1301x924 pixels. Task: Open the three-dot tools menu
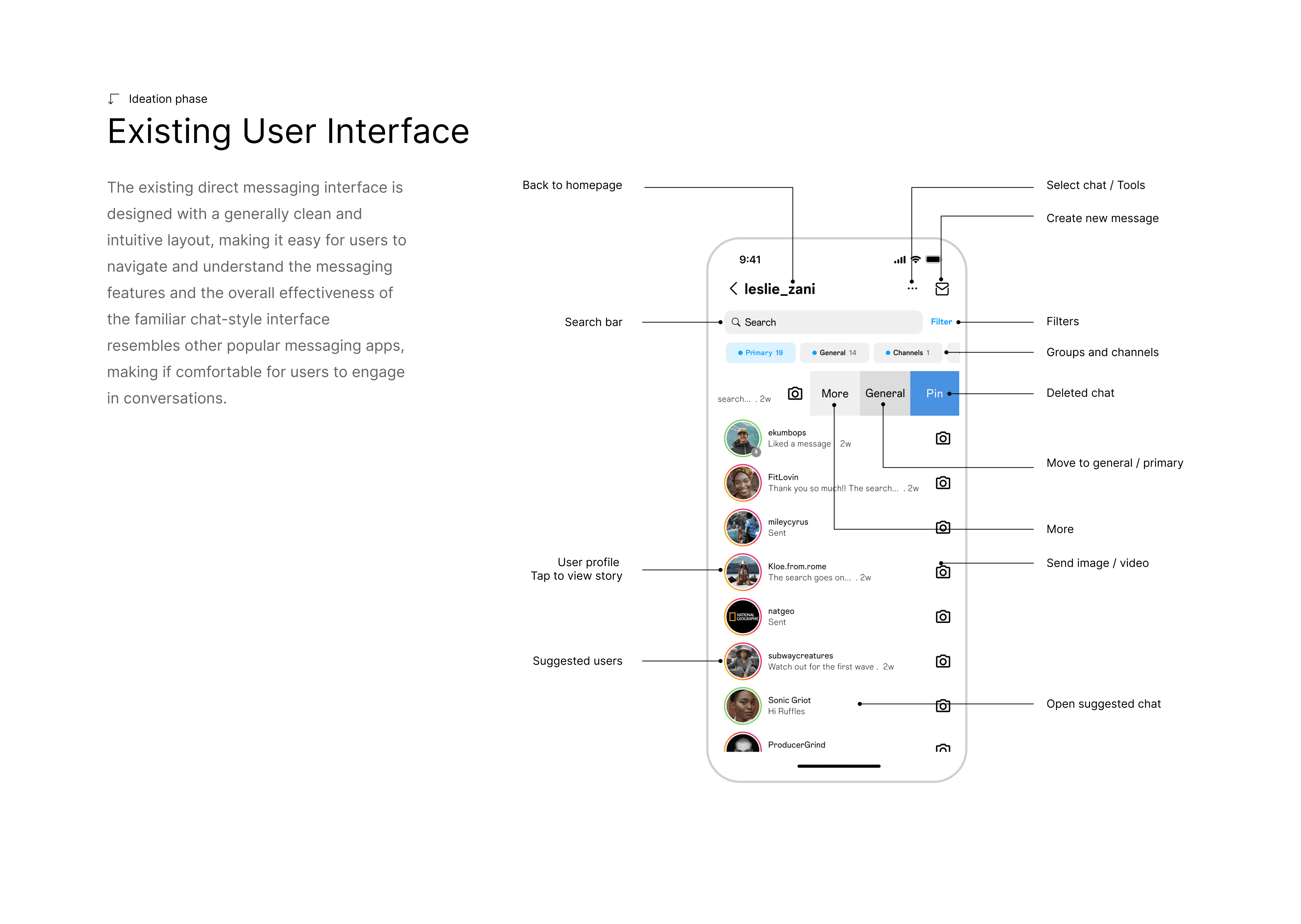click(912, 288)
